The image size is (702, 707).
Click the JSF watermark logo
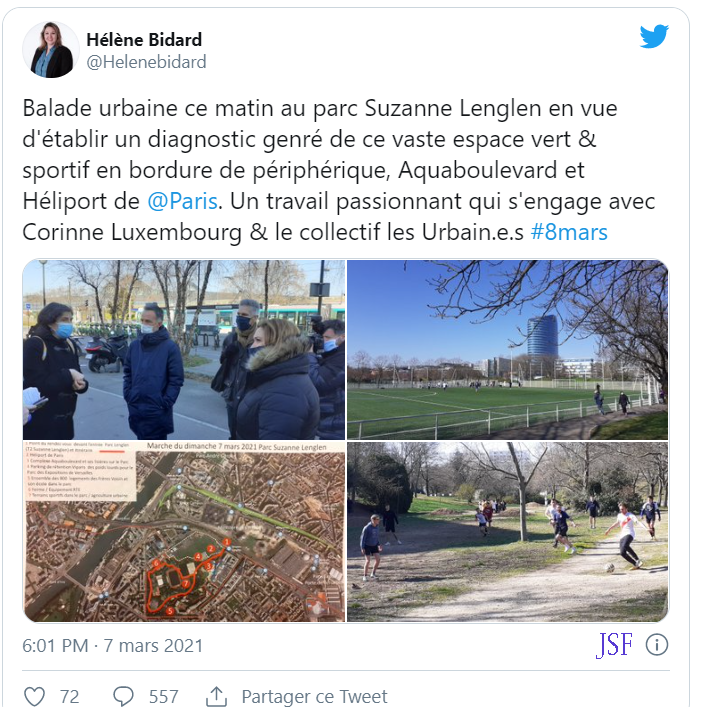pyautogui.click(x=614, y=645)
